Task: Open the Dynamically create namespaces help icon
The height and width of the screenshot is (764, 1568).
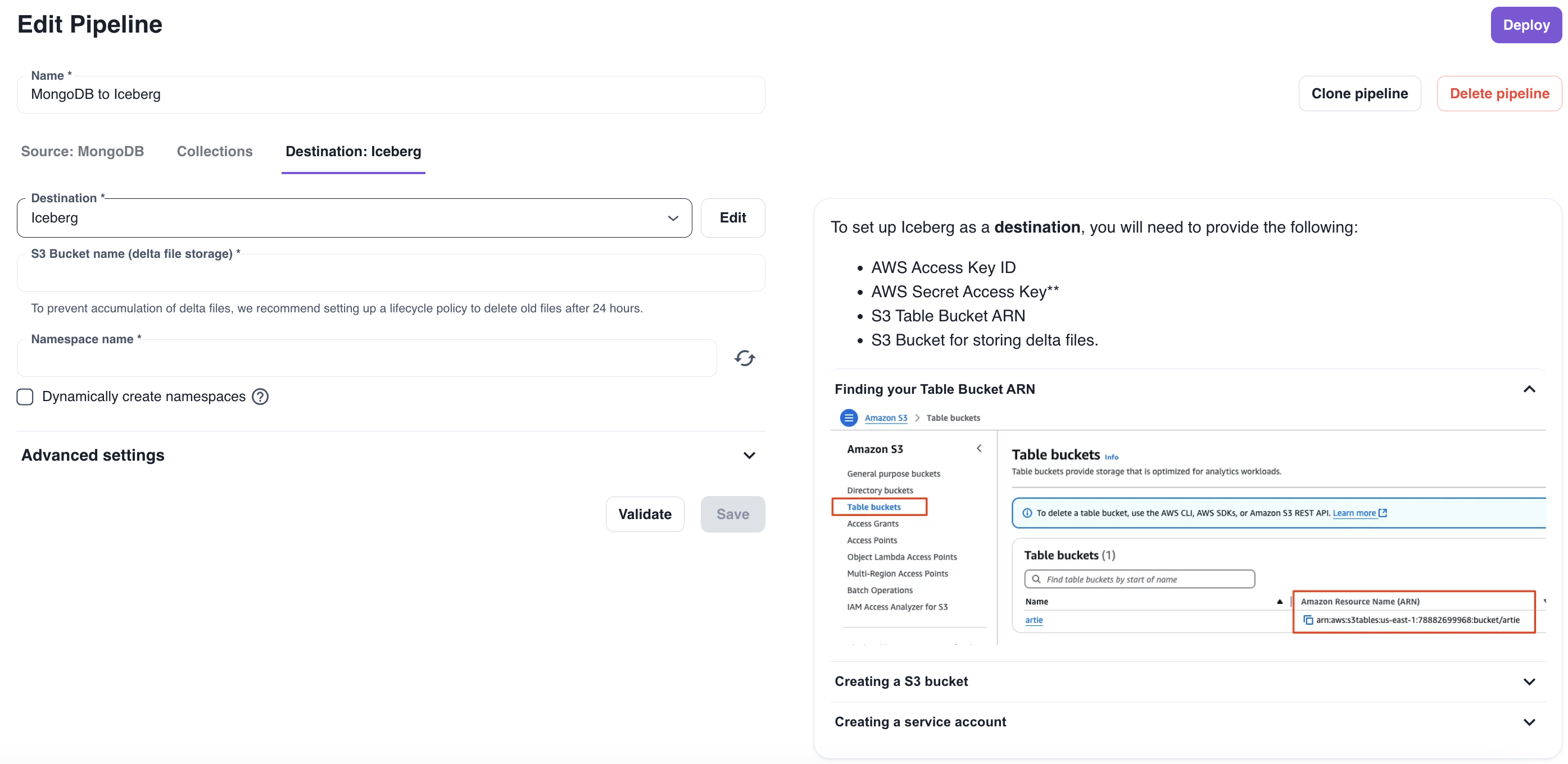Action: [261, 397]
